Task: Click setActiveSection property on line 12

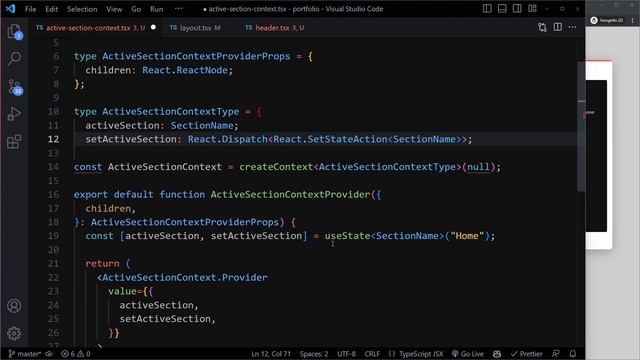Action: tap(131, 139)
